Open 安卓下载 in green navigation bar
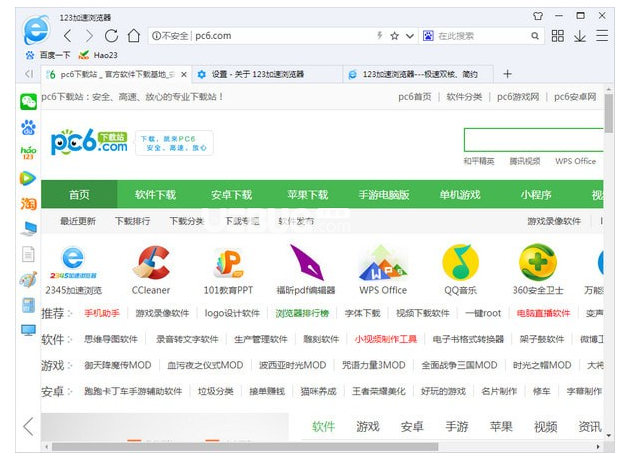 point(231,195)
